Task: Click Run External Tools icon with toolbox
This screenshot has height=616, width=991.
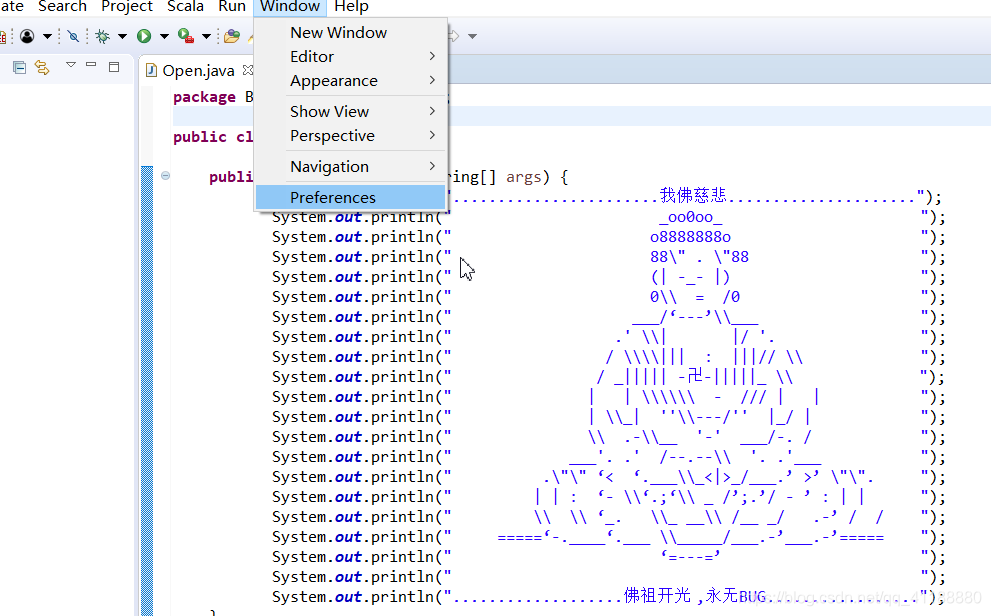Action: (186, 36)
